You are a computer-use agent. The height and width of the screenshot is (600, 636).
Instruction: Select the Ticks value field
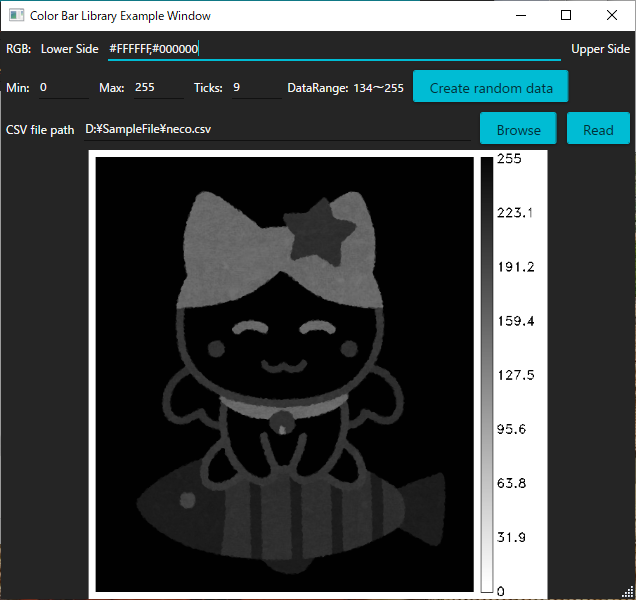257,88
